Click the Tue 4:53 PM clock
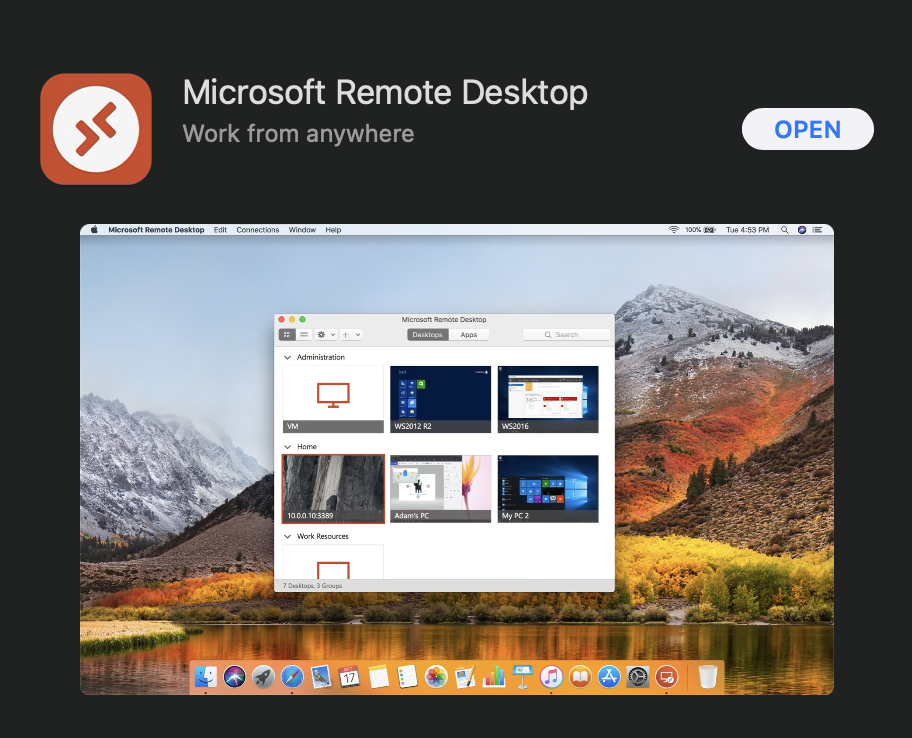912x738 pixels. 747,230
